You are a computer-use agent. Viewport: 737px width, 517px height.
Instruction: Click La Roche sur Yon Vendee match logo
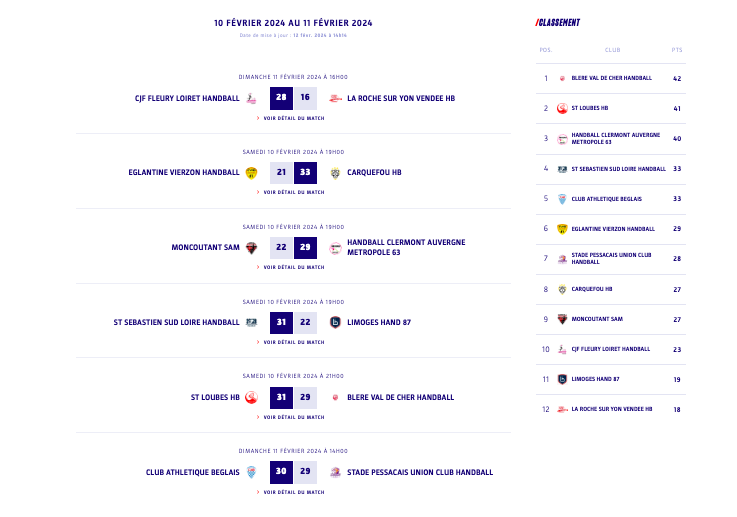(x=335, y=98)
